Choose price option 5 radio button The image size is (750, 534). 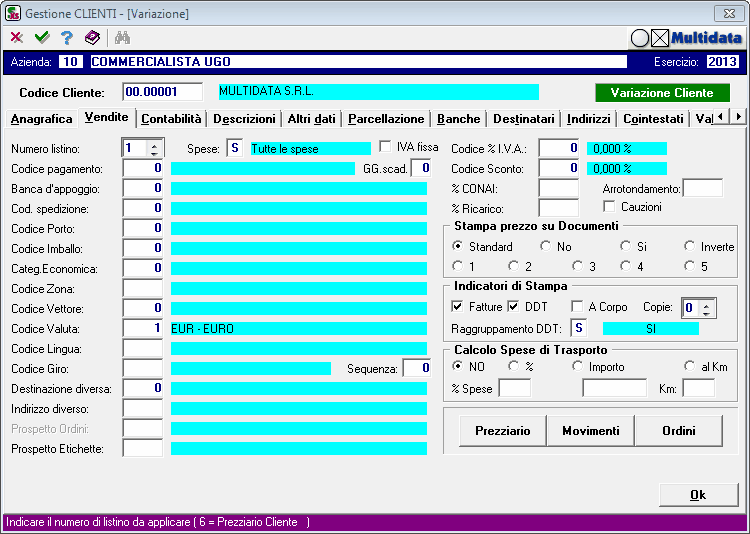click(x=689, y=266)
